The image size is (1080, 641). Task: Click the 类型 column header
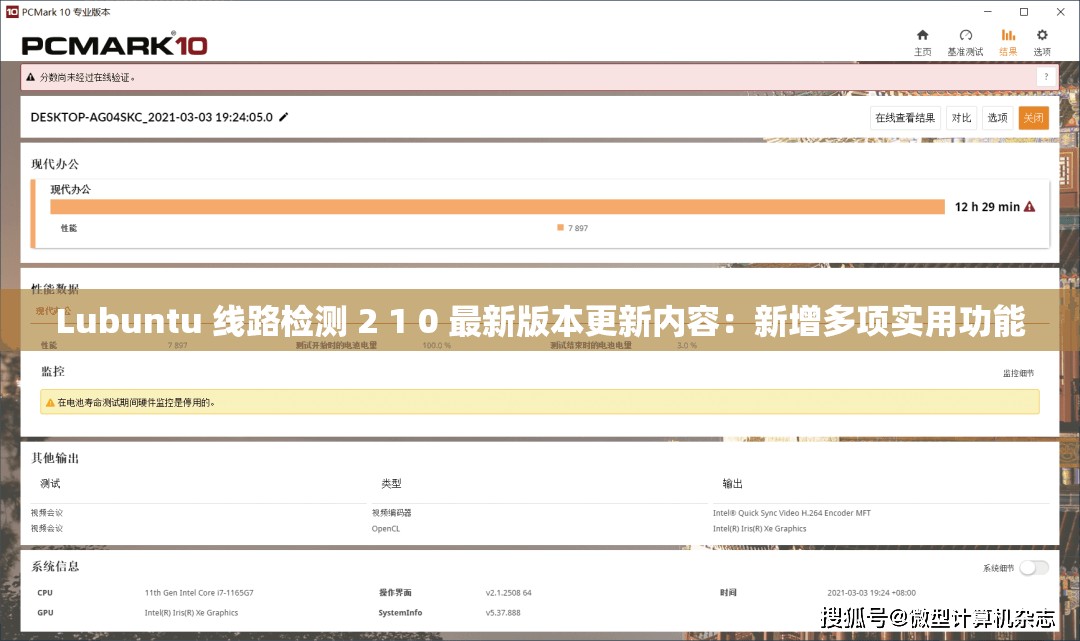click(x=391, y=483)
